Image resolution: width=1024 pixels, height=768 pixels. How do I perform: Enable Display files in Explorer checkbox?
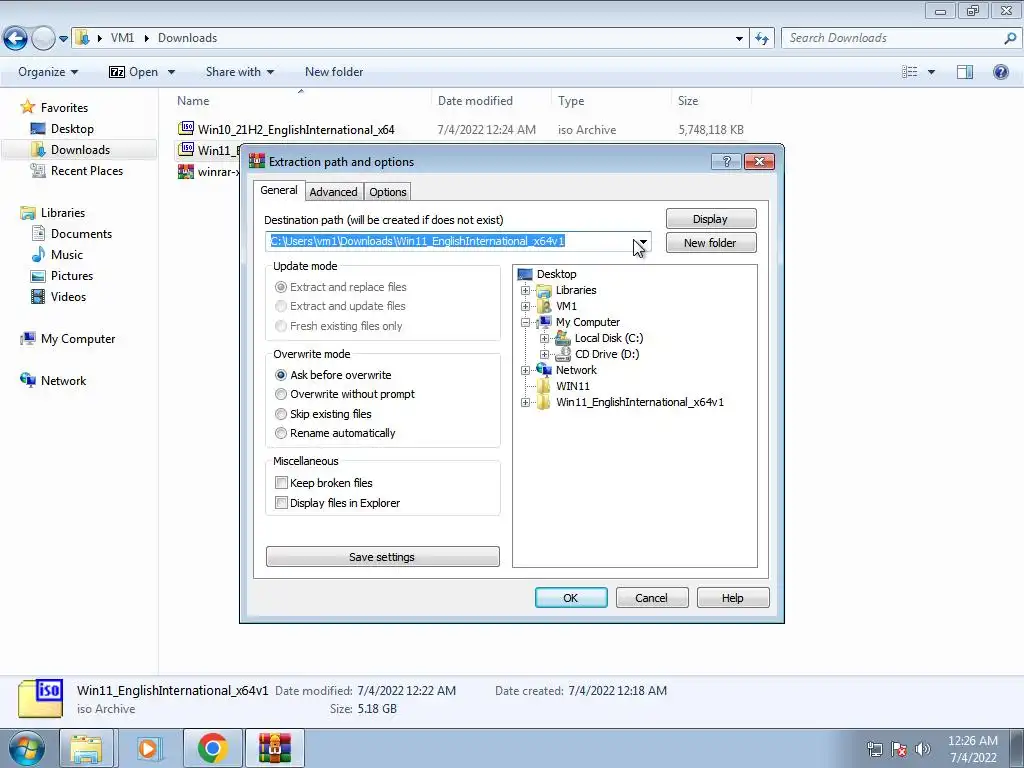(281, 502)
